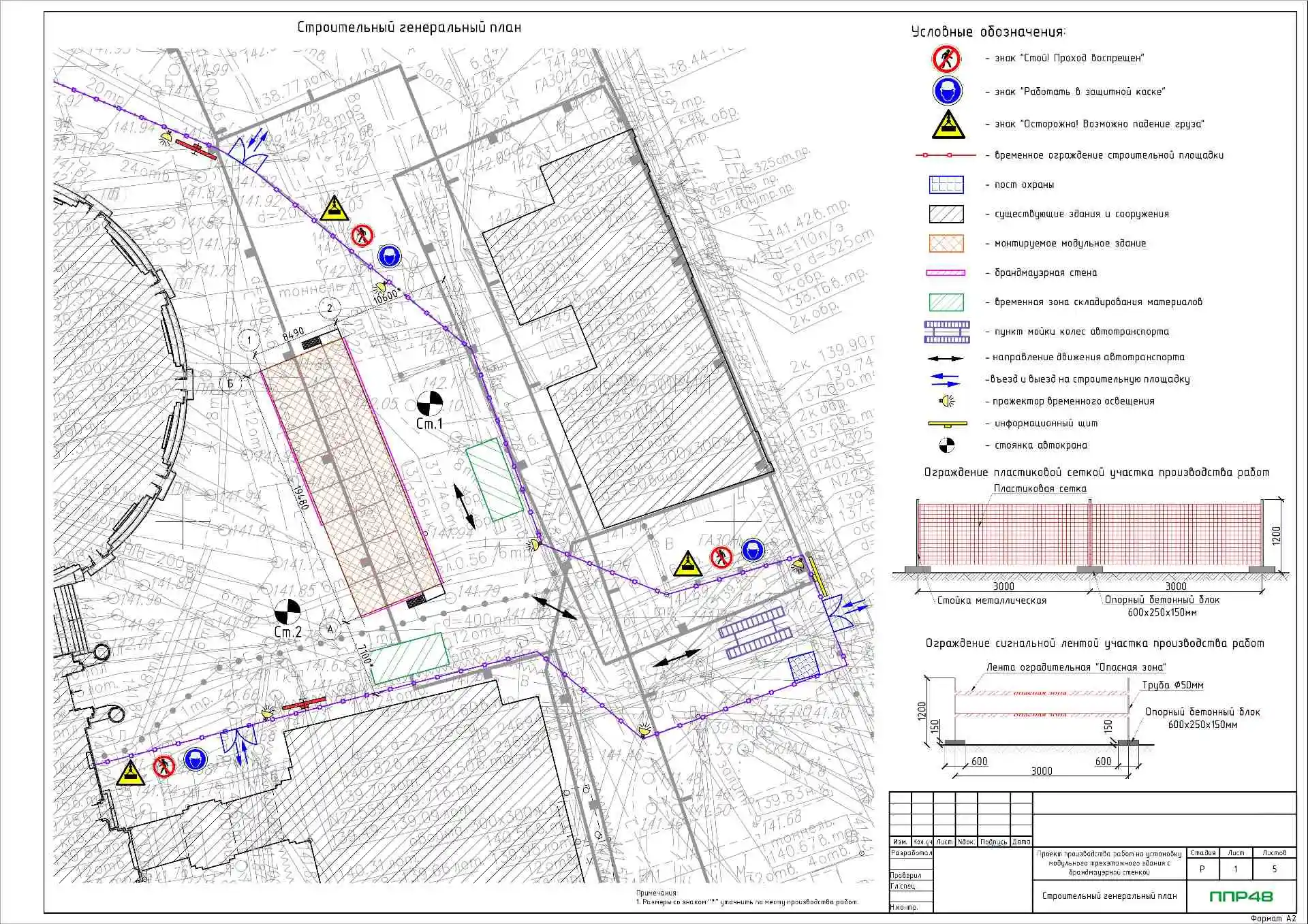The height and width of the screenshot is (924, 1308).
Task: Click the 'Труба Ø50мм' callout label
Action: click(1173, 685)
